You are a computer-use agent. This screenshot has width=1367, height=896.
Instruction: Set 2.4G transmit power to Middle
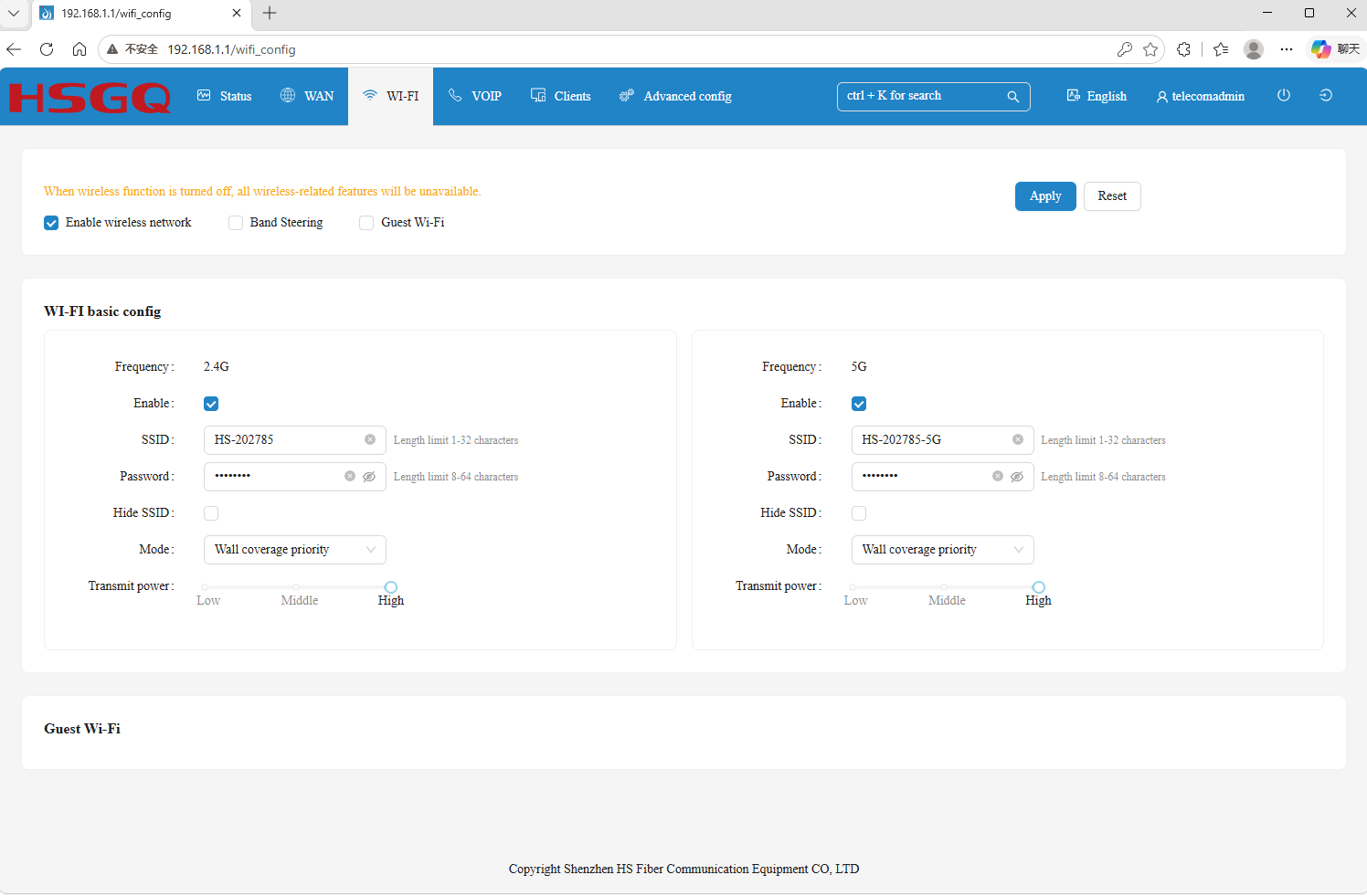pyautogui.click(x=296, y=587)
